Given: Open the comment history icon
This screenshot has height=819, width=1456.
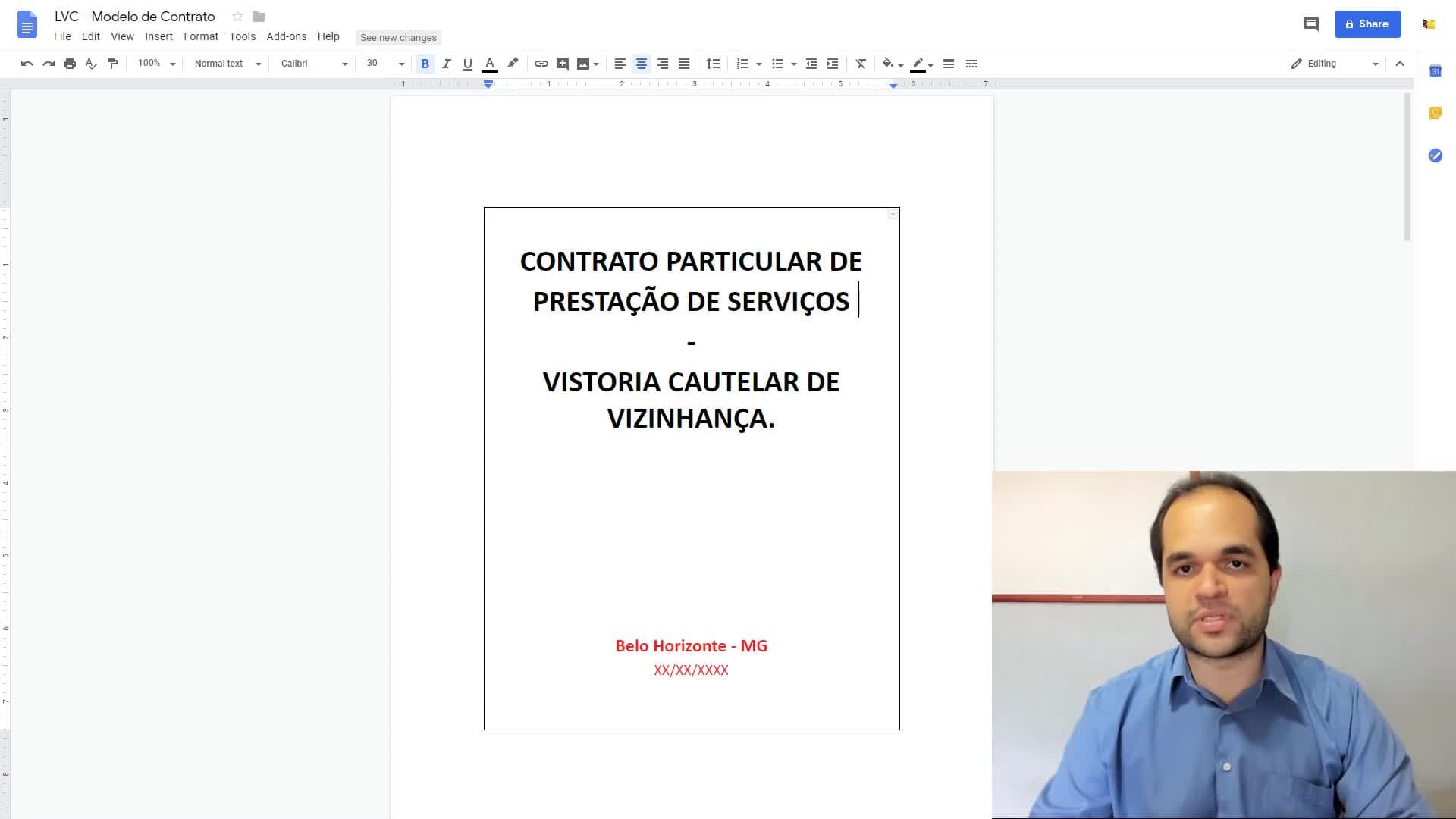Looking at the screenshot, I should 1310,24.
